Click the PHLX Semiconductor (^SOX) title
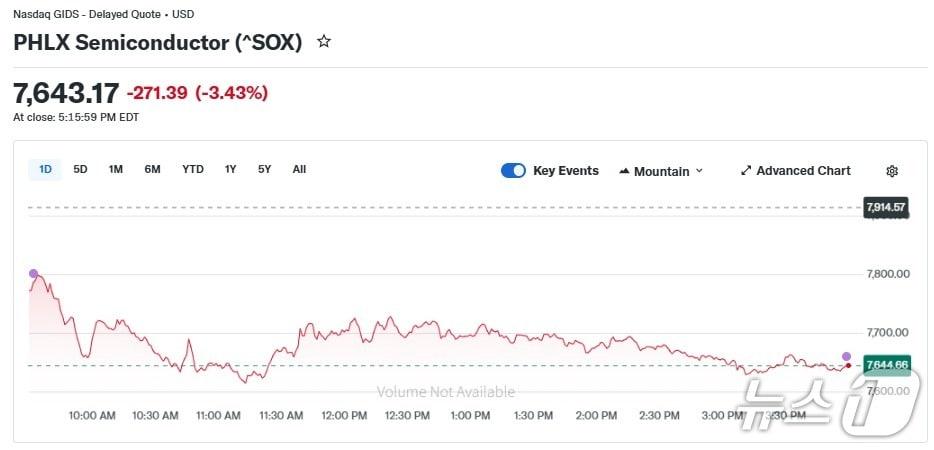934x450 pixels. point(157,43)
